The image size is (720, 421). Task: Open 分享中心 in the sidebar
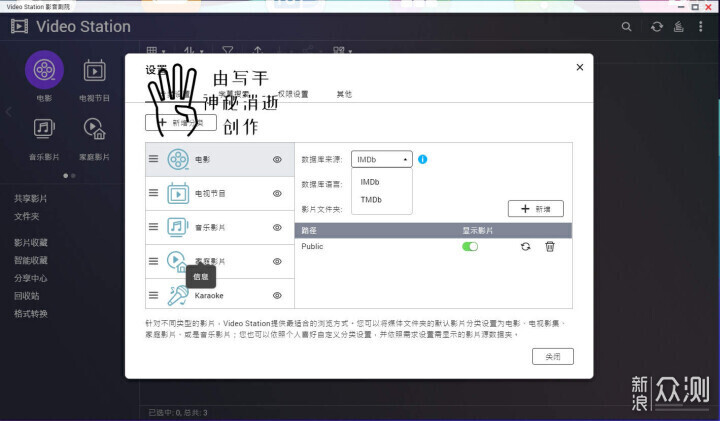tap(30, 278)
